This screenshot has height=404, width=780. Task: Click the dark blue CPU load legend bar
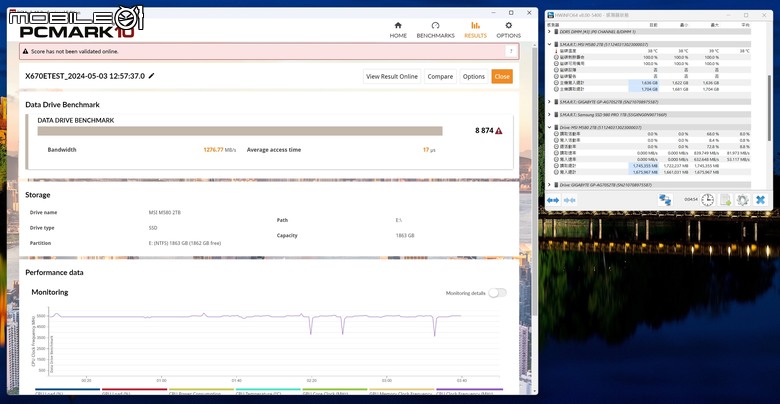(67, 390)
